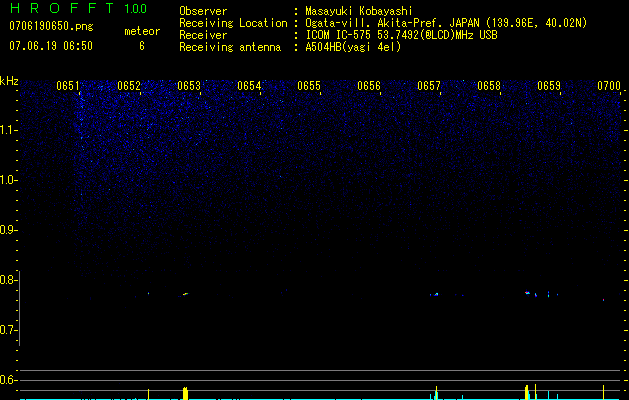Click the yellow intensity bar below 0700
This screenshot has width=629, height=400.
point(603,392)
